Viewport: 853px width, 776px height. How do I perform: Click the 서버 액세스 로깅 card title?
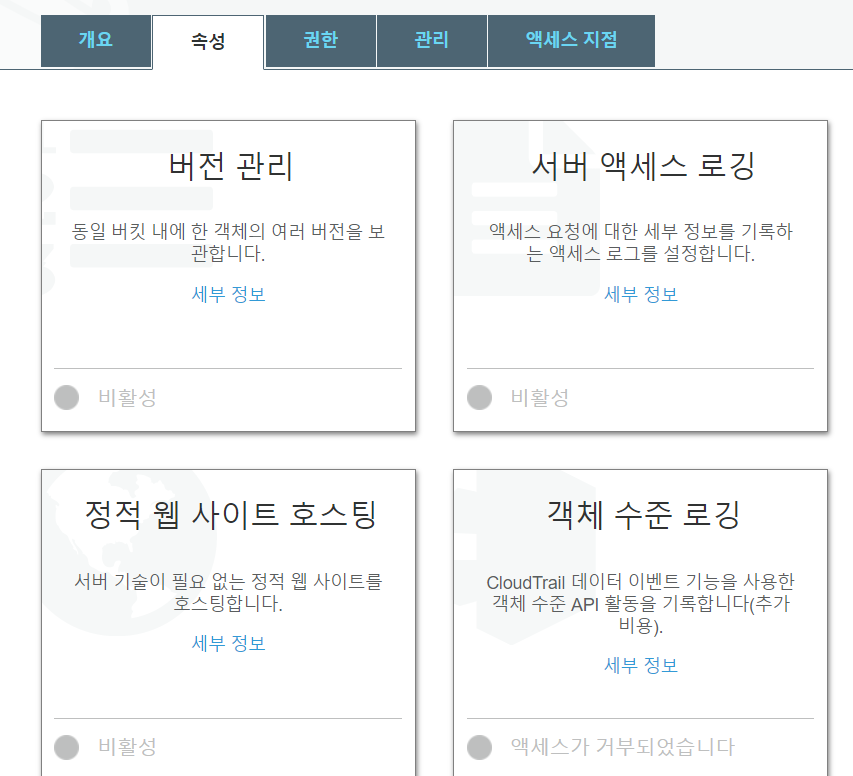(x=643, y=166)
